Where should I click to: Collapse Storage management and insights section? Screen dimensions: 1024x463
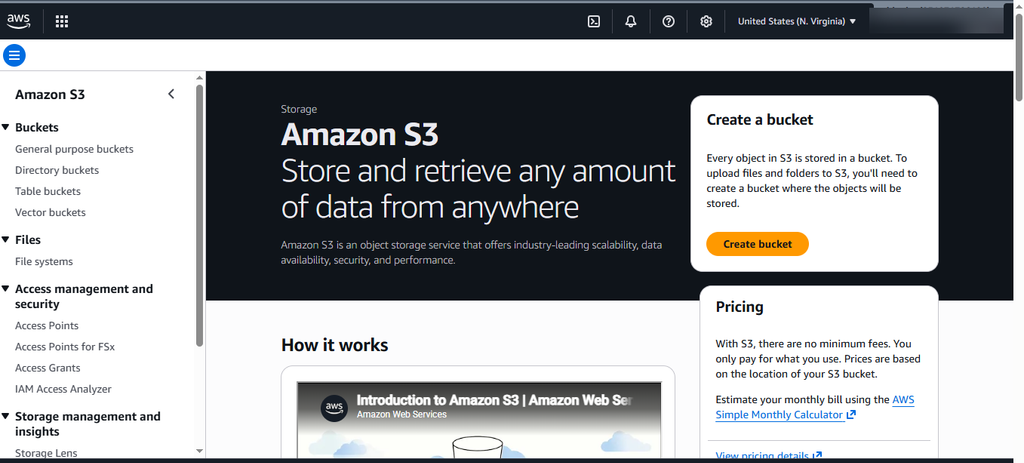click(x=5, y=416)
